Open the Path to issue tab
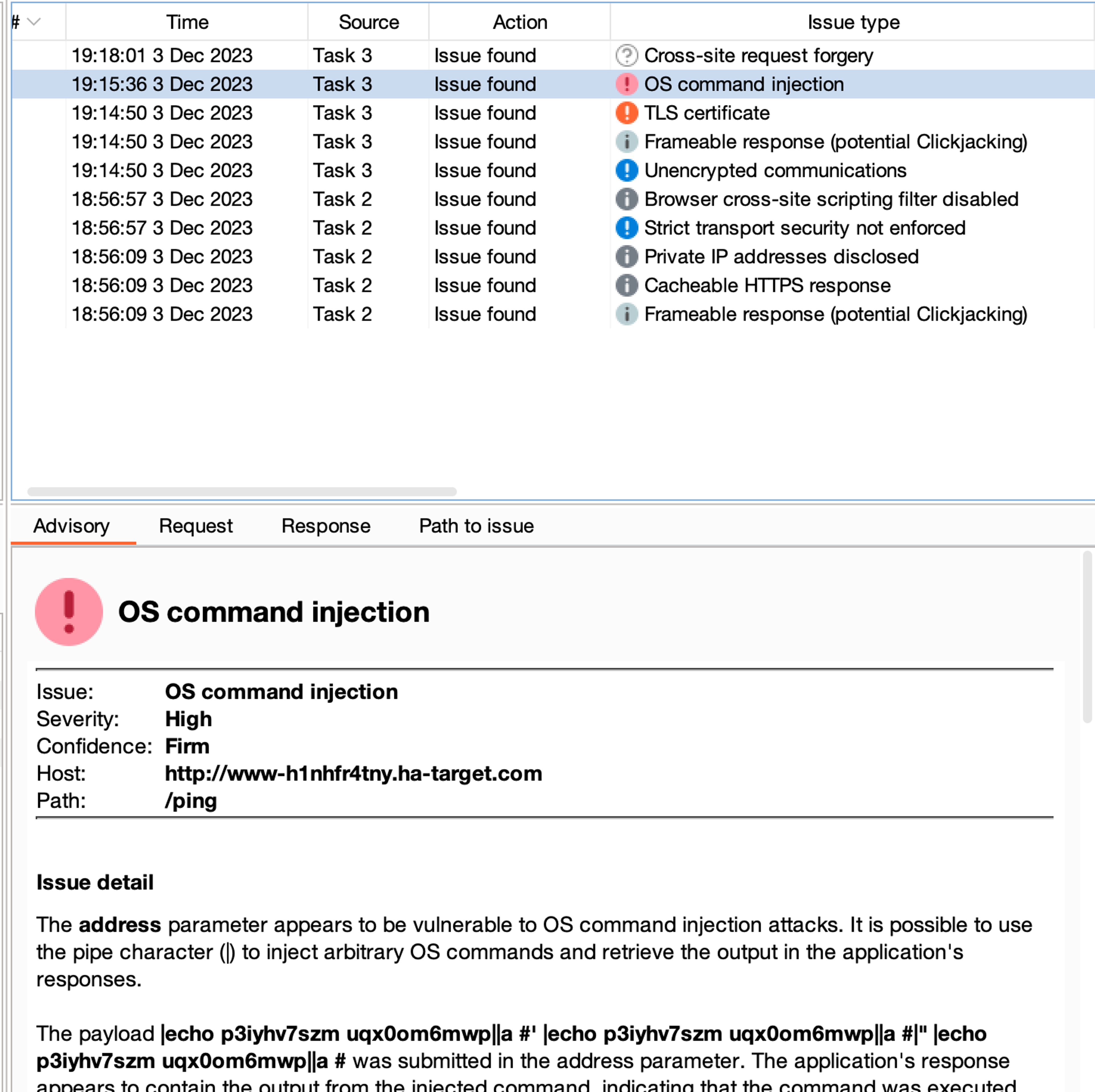 pyautogui.click(x=476, y=526)
